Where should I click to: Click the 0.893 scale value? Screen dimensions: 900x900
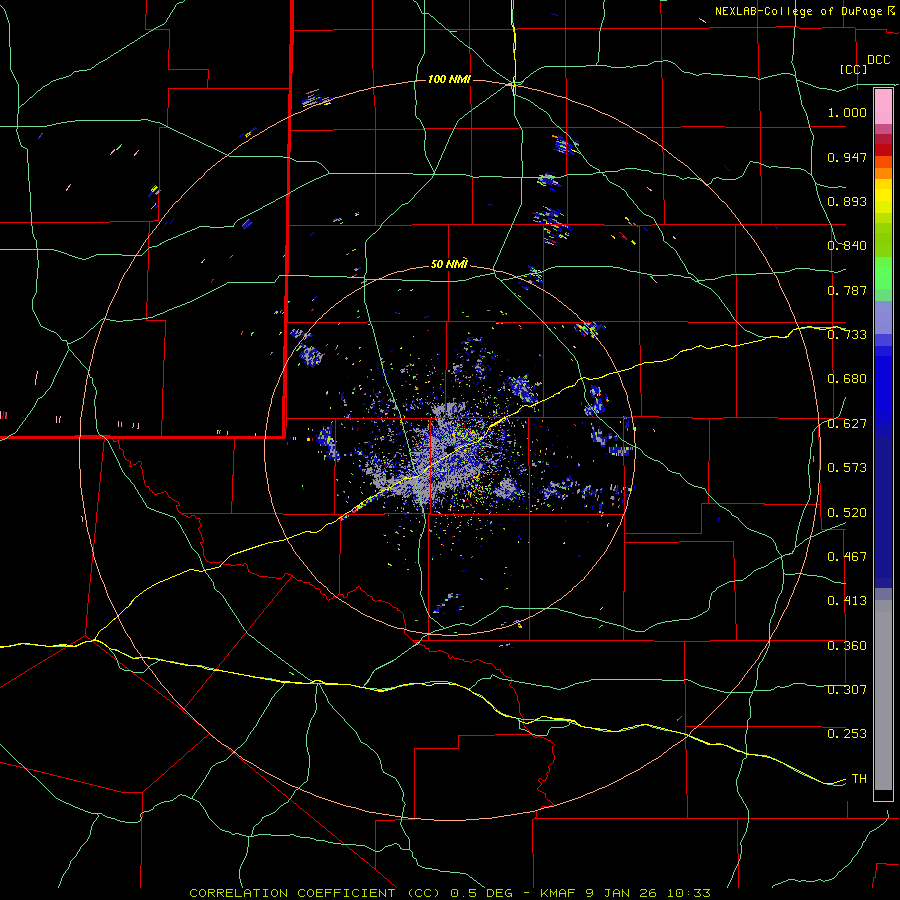(x=847, y=201)
